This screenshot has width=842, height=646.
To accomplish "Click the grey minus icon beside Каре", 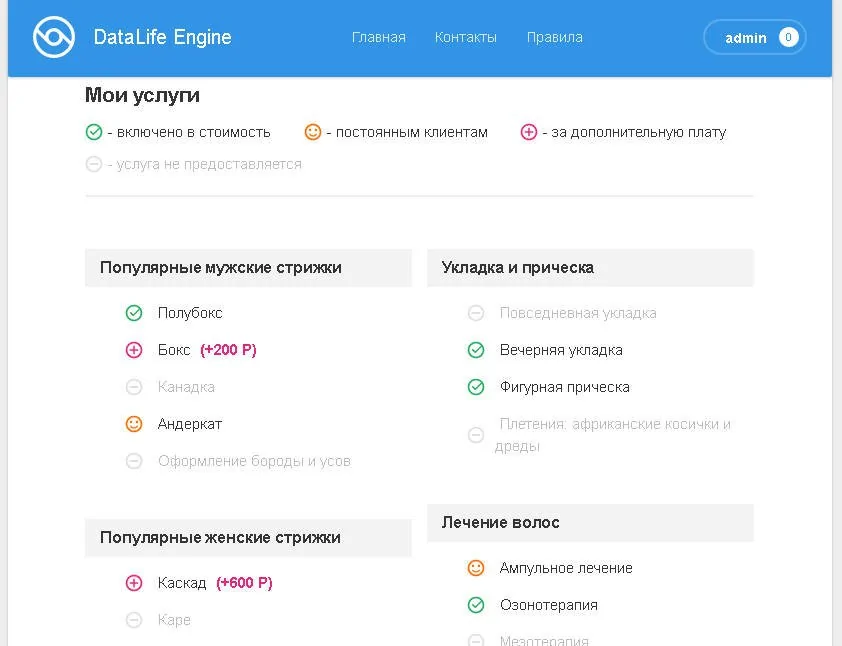I will [134, 620].
